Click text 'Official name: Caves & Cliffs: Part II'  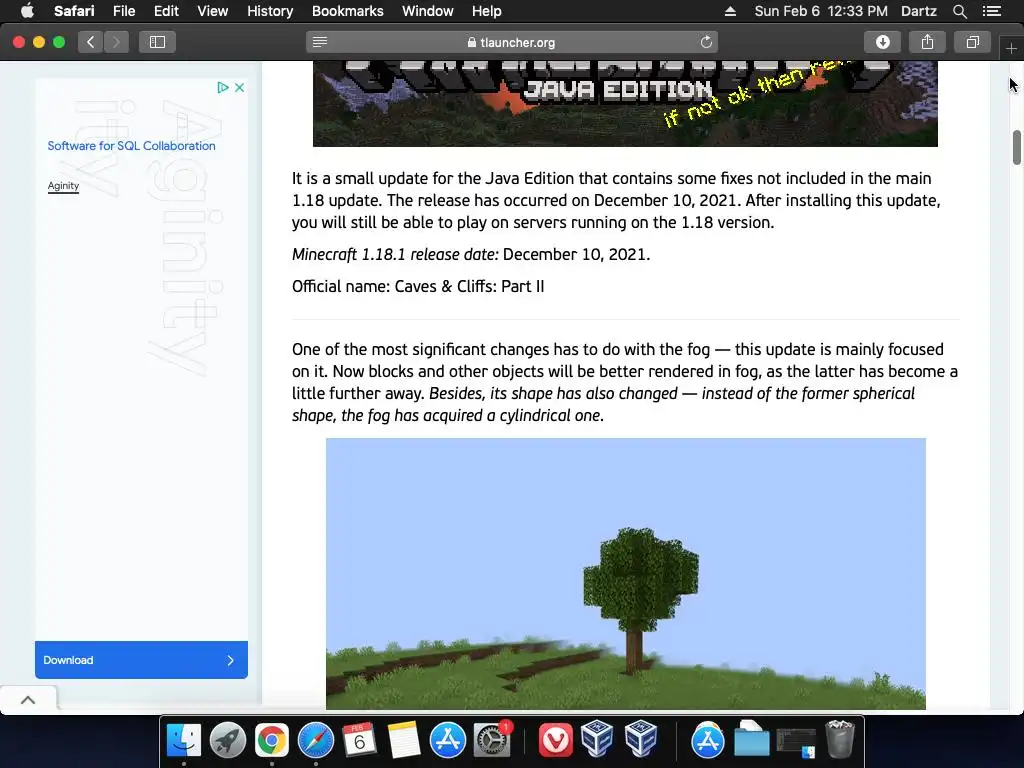[x=418, y=287]
